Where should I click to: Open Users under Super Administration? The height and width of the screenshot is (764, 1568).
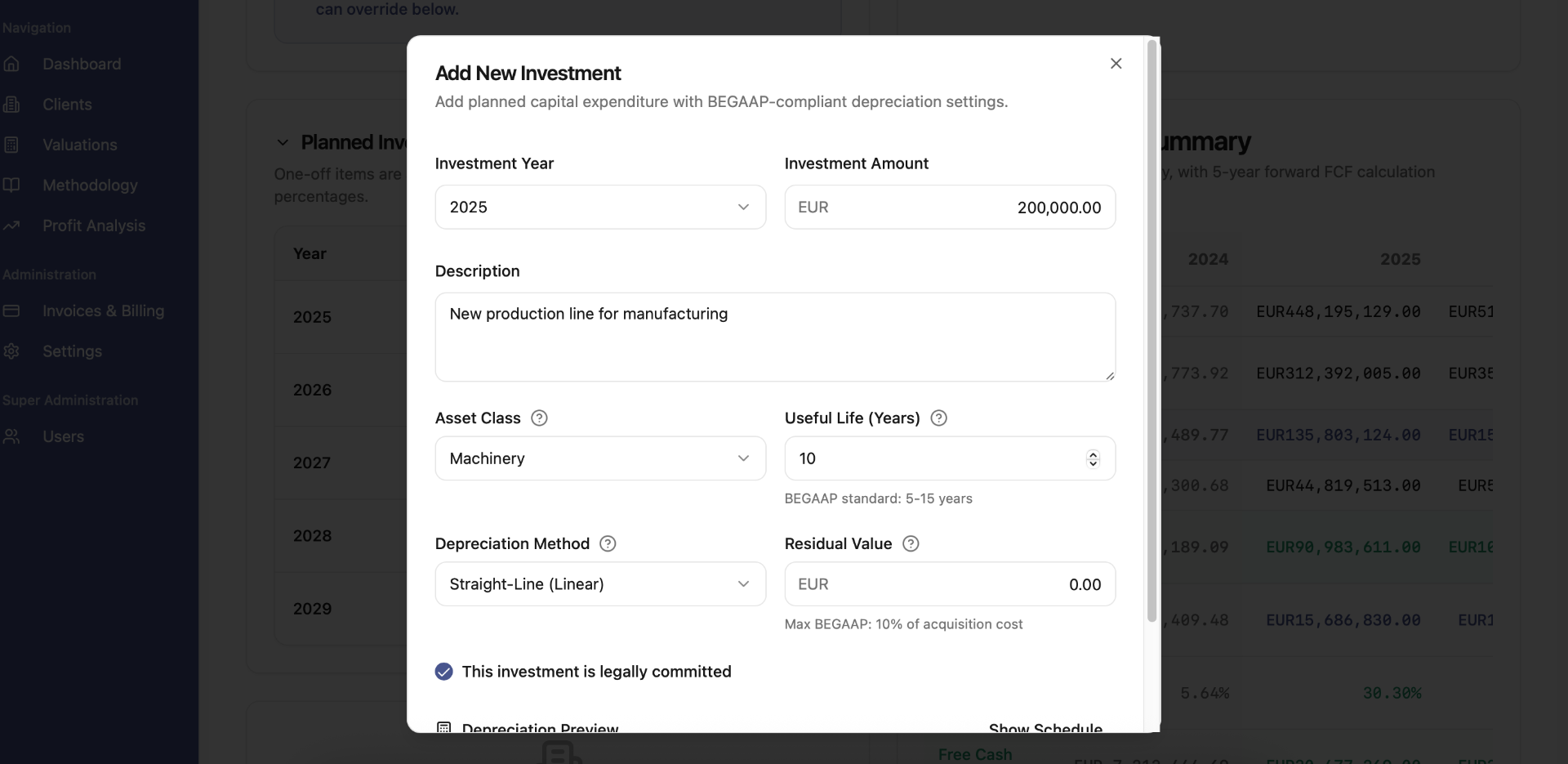(x=63, y=436)
